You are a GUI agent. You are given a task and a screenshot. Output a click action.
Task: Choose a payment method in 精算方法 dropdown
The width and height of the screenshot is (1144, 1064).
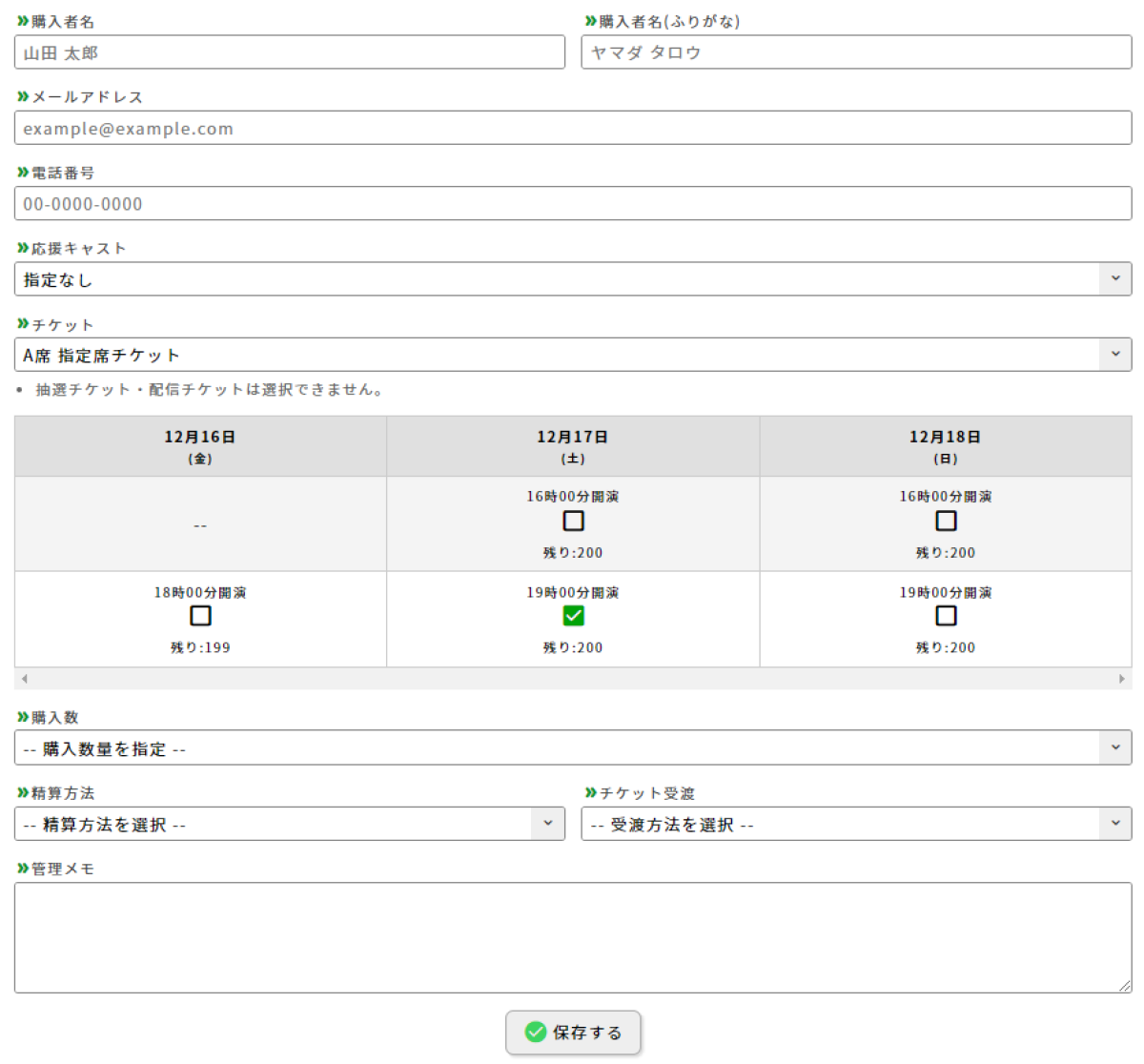289,824
